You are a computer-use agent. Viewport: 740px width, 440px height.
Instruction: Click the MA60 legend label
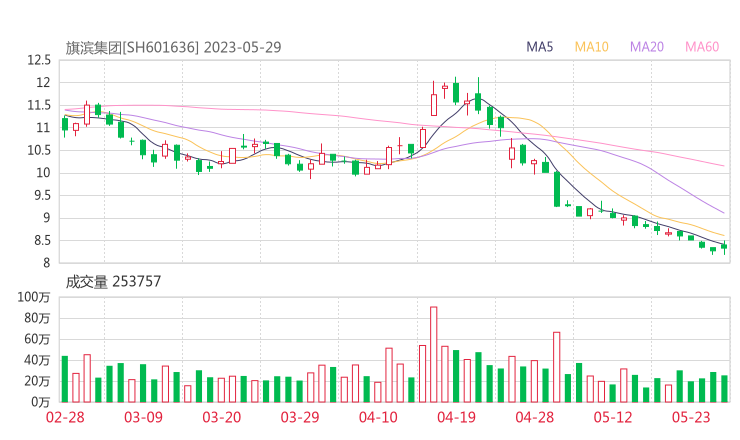click(702, 47)
